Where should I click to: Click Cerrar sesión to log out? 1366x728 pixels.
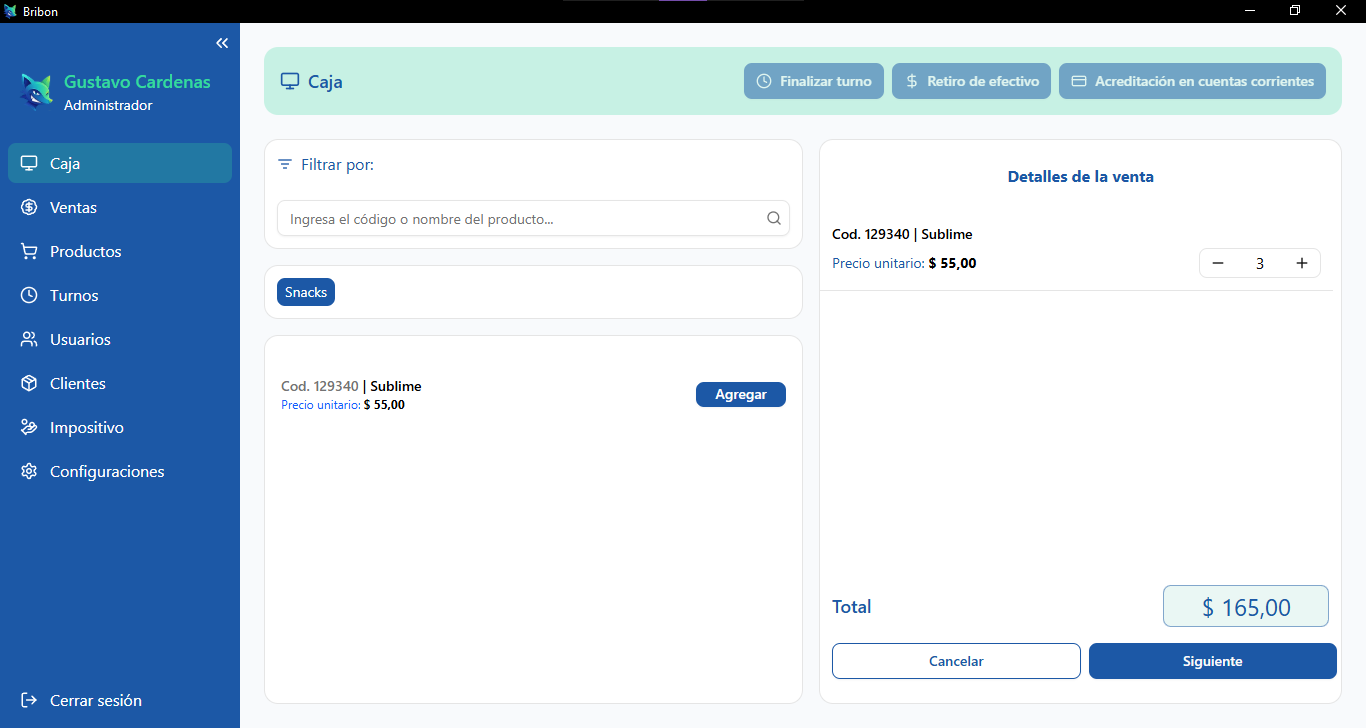click(95, 701)
